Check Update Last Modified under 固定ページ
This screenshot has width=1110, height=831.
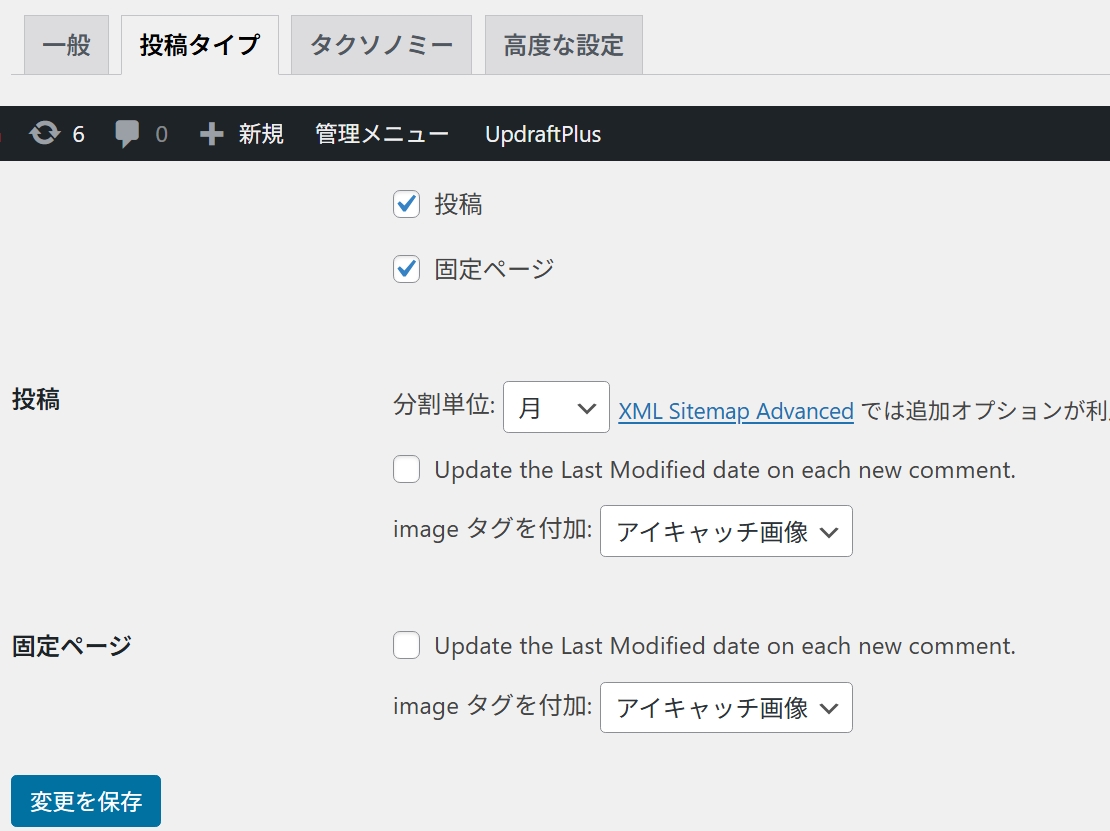pyautogui.click(x=406, y=645)
